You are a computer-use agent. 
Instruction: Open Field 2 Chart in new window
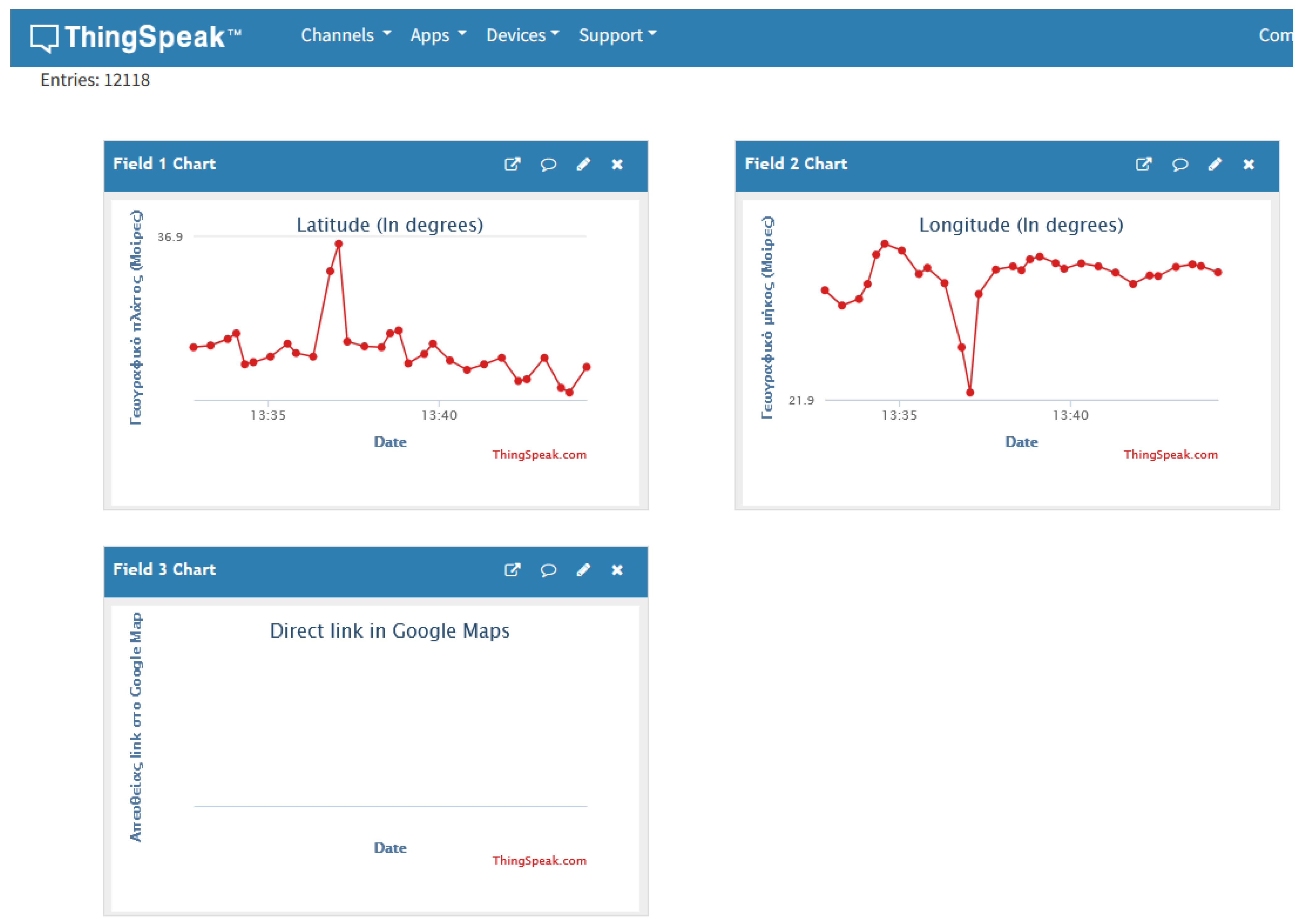coord(1144,164)
